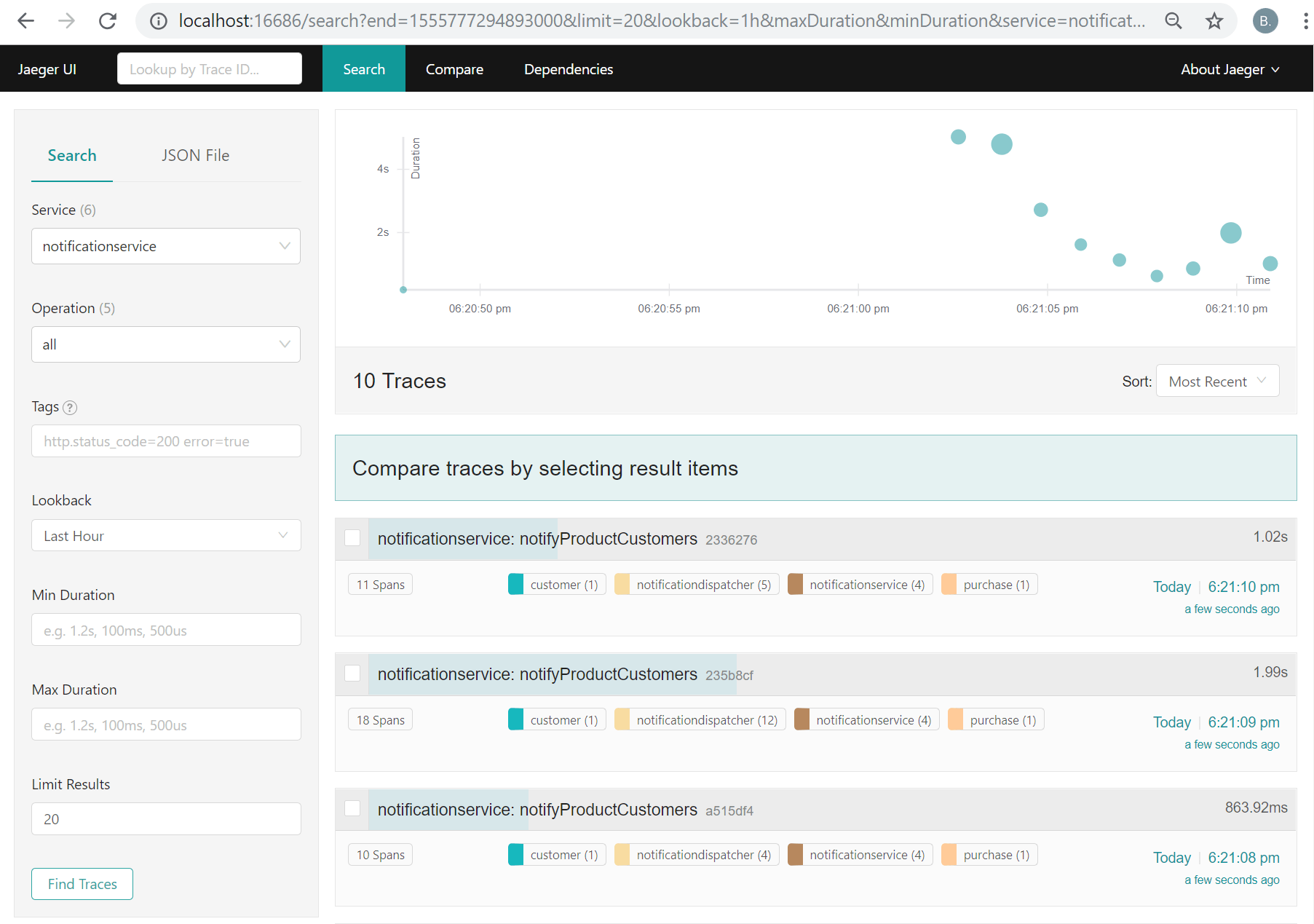
Task: Open the site info icon in address bar
Action: [158, 21]
